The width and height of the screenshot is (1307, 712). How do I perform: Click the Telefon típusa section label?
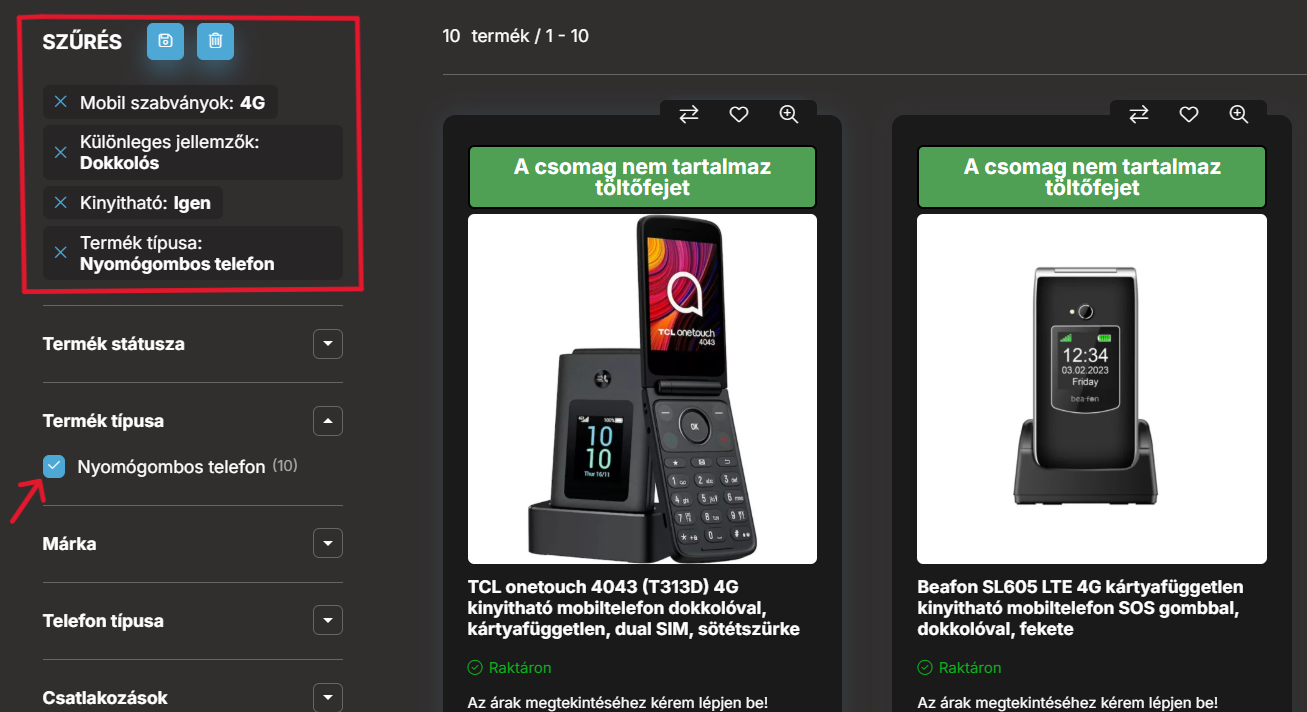[x=103, y=621]
